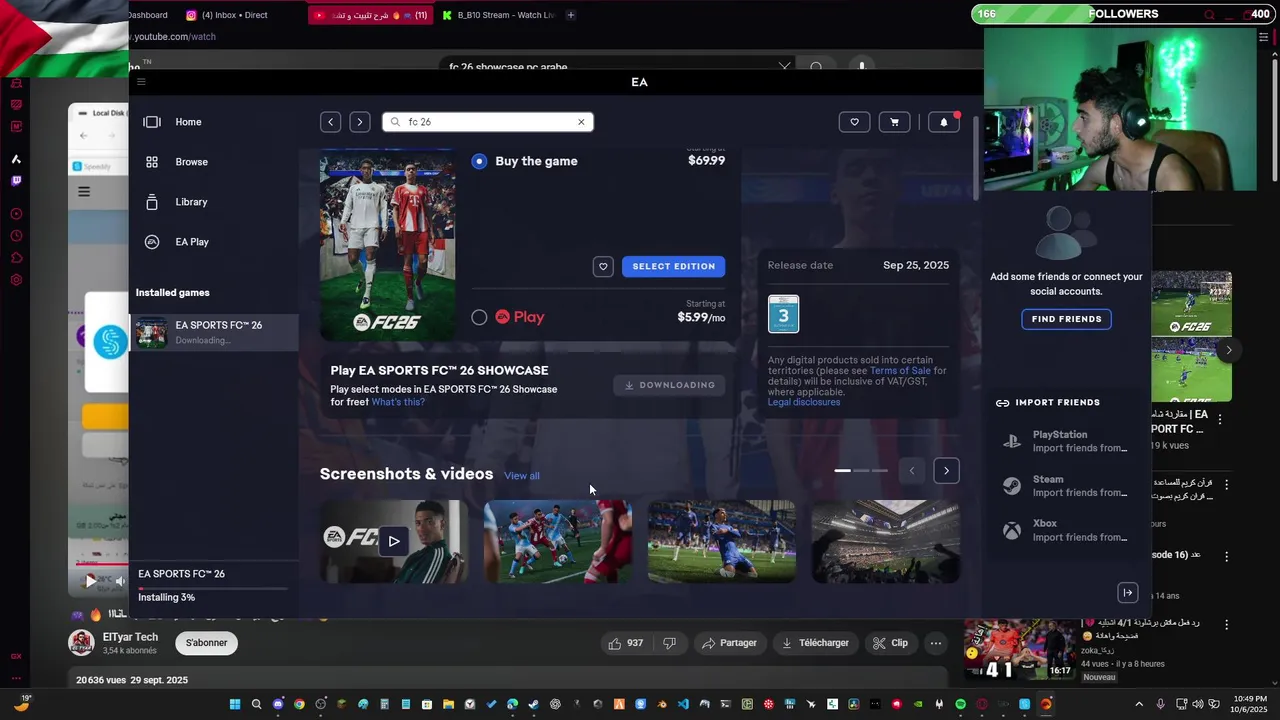Open the Terms of Sale link
Screen dimensions: 1280x720
[x=900, y=371]
